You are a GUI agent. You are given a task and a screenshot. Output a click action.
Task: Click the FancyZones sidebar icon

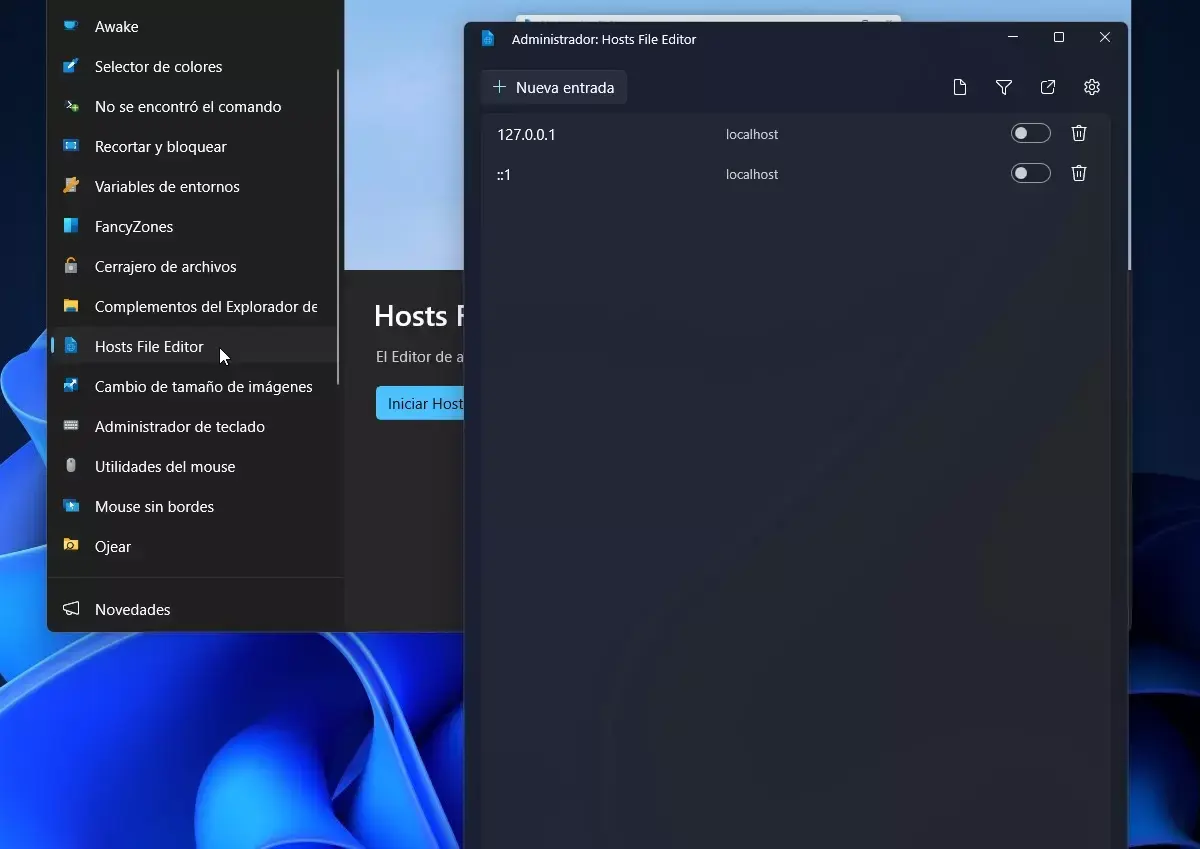click(71, 227)
